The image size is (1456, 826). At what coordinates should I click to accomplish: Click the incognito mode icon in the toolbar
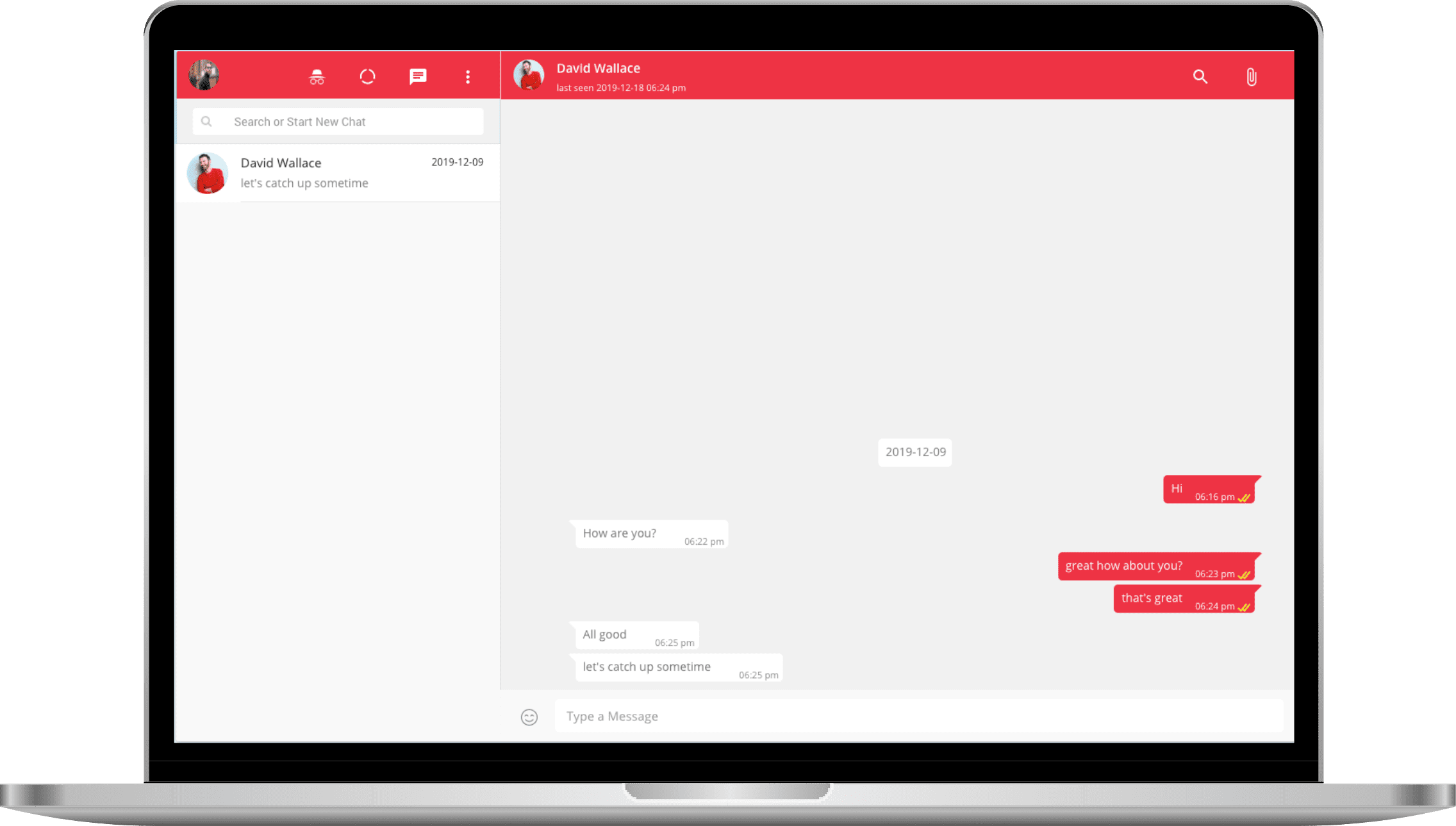[x=317, y=76]
